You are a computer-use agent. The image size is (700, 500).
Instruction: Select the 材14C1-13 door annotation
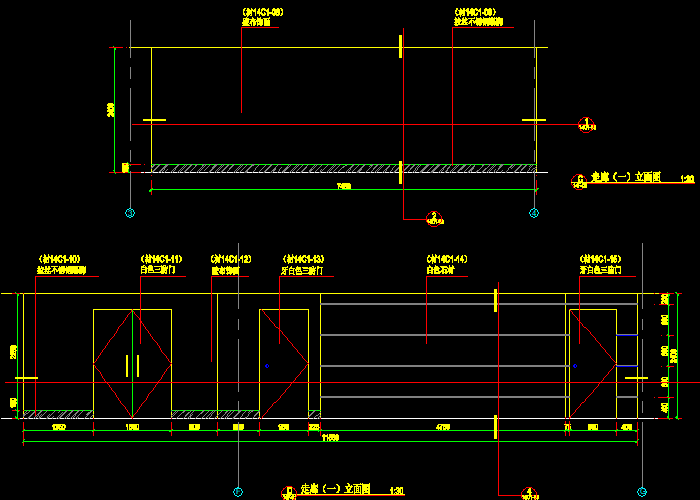303,259
